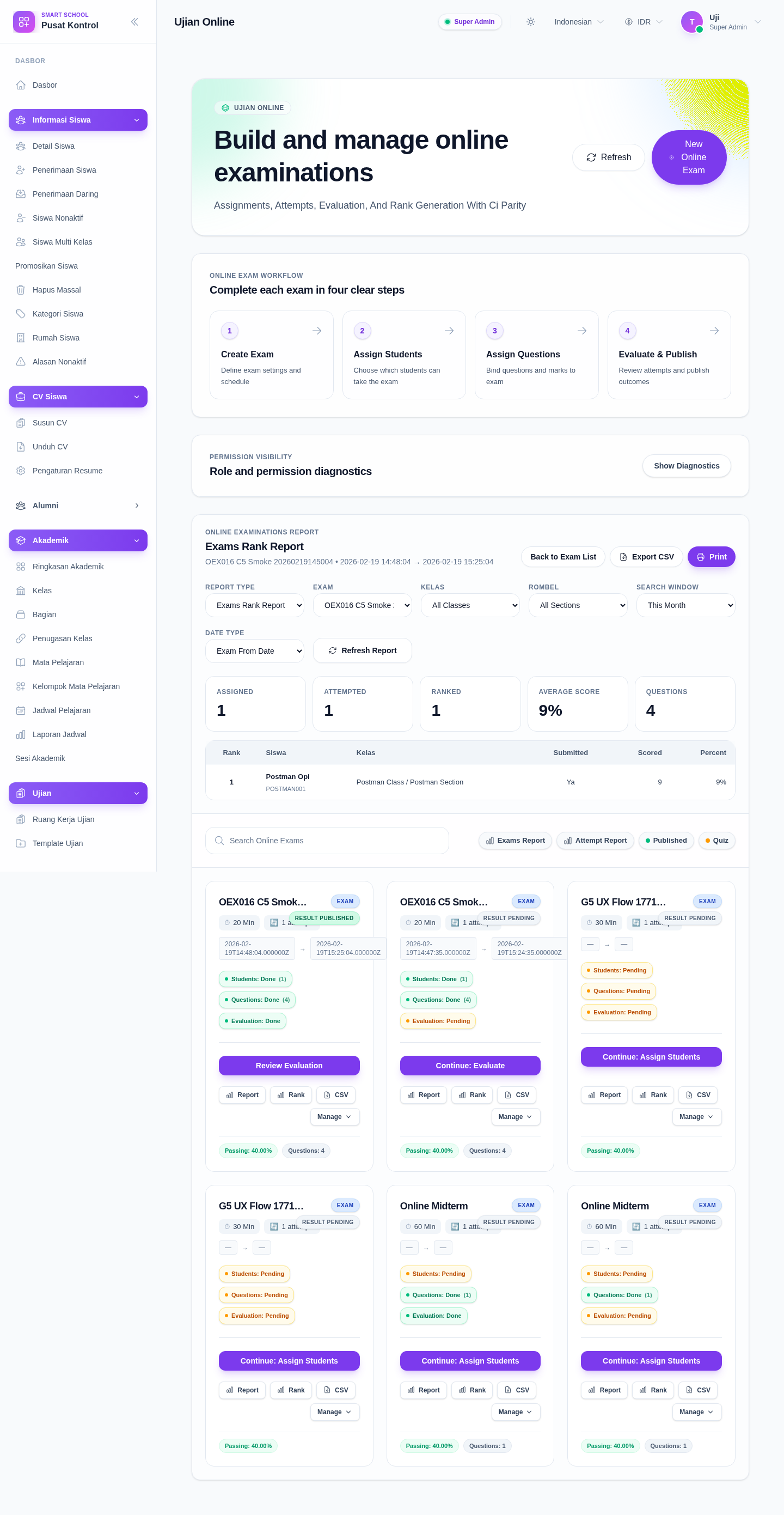Click Postman Opi in rank table
Image resolution: width=784 pixels, height=1515 pixels.
(x=287, y=777)
